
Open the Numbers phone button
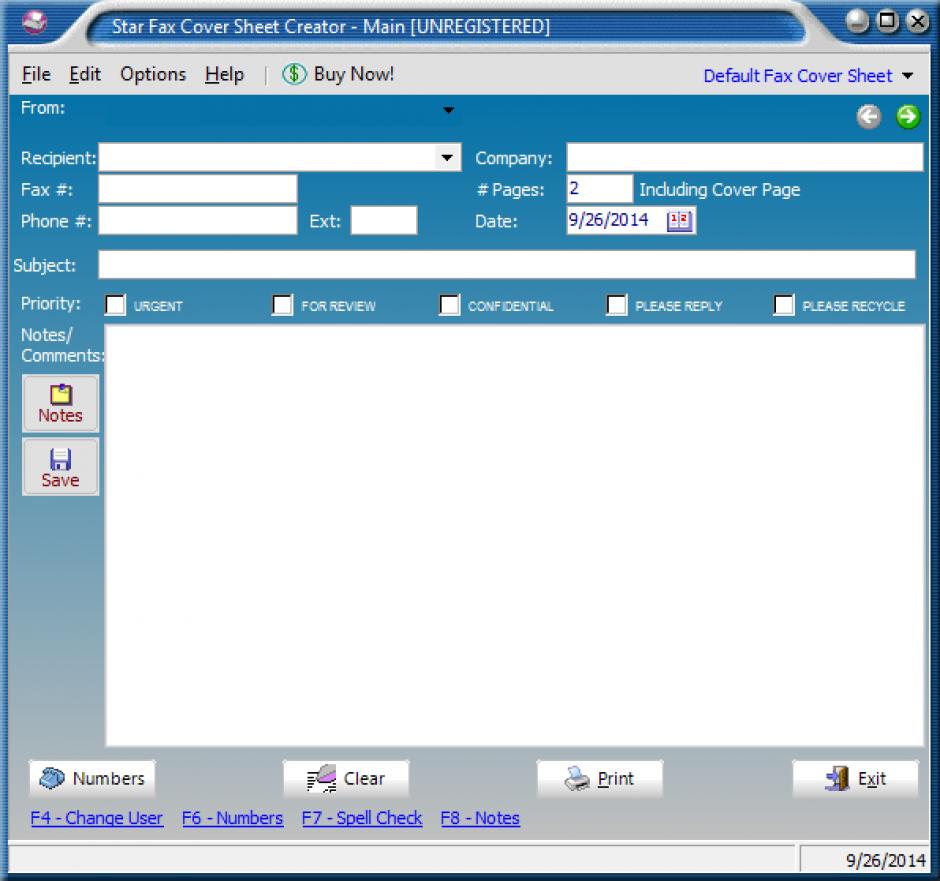click(x=92, y=779)
